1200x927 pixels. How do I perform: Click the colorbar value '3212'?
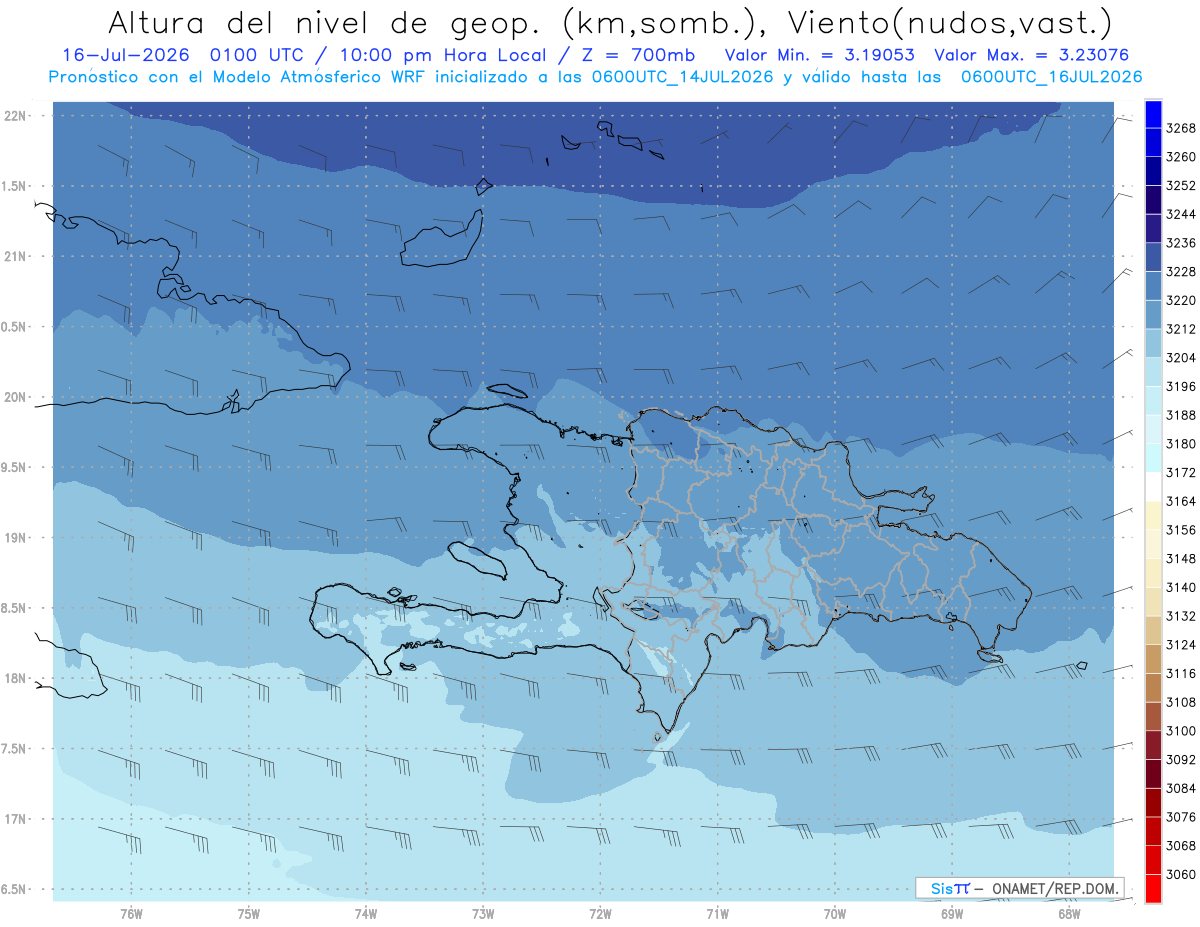(1181, 329)
